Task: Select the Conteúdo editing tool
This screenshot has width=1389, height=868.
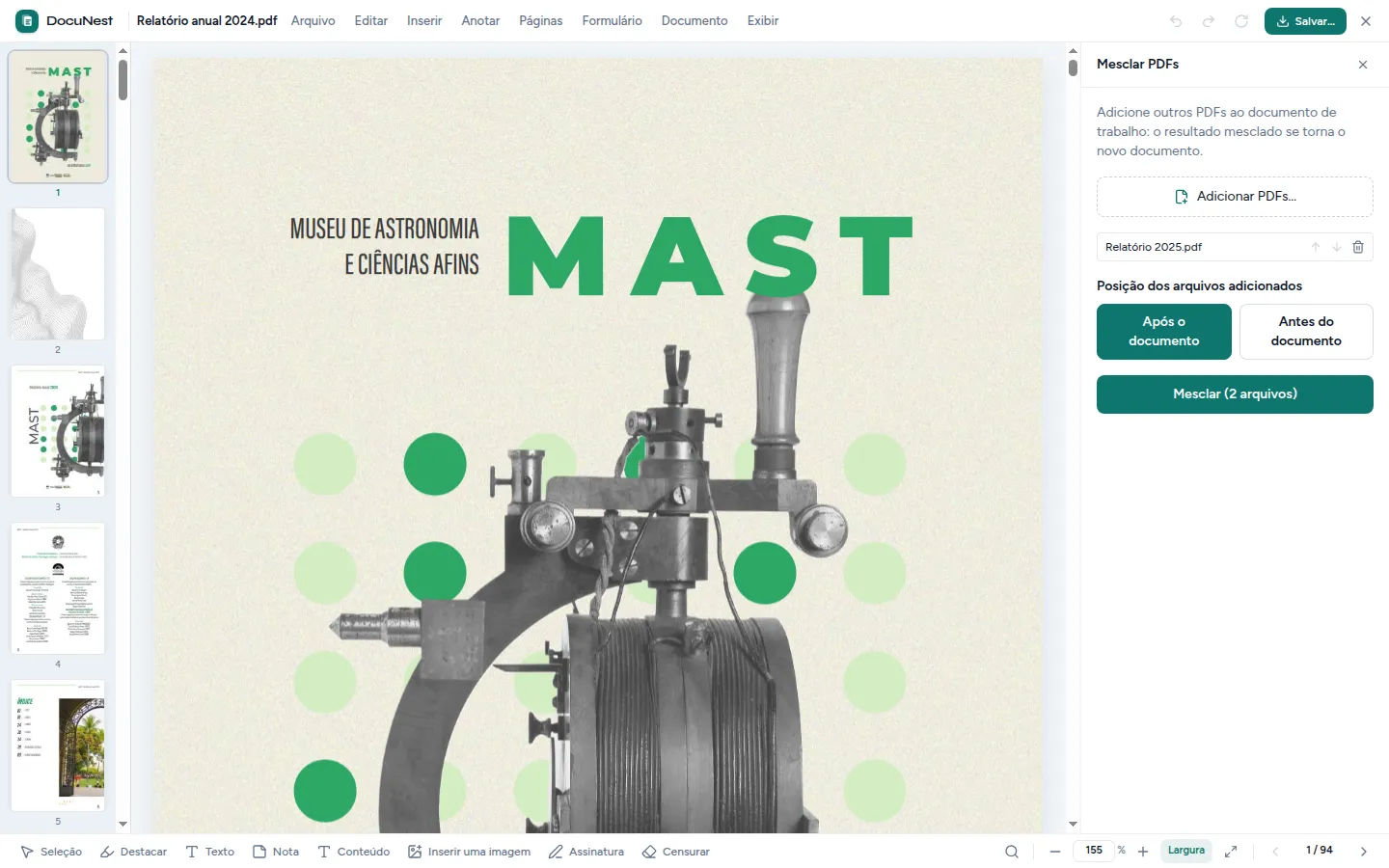Action: tap(354, 852)
